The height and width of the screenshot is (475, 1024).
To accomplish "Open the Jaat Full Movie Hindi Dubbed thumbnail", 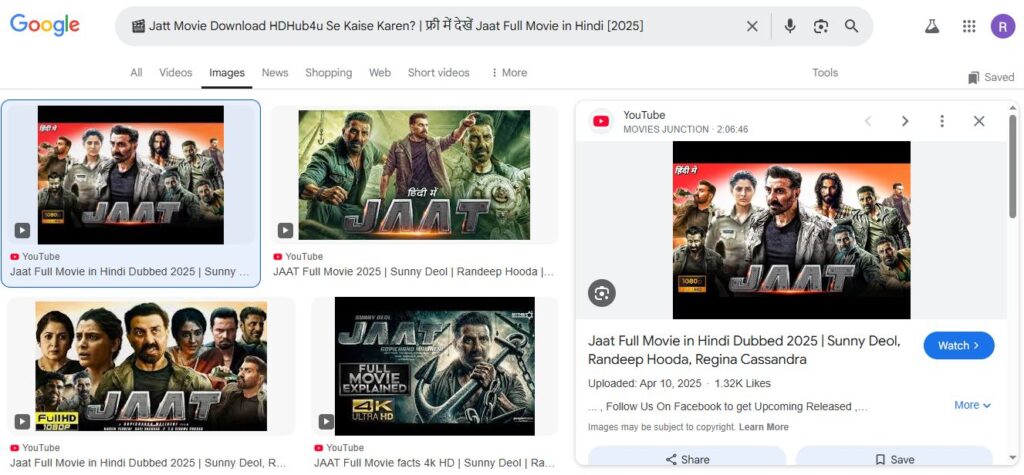I will [x=131, y=175].
